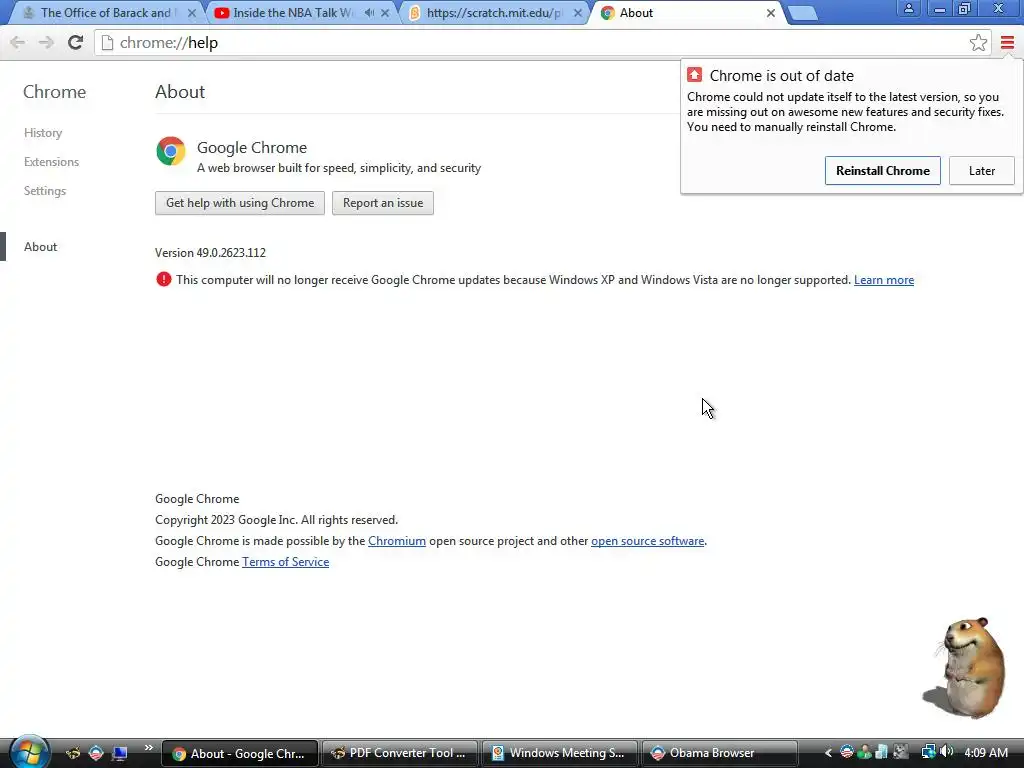The image size is (1024, 768).
Task: Open a new tab with the new-tab button
Action: (803, 13)
